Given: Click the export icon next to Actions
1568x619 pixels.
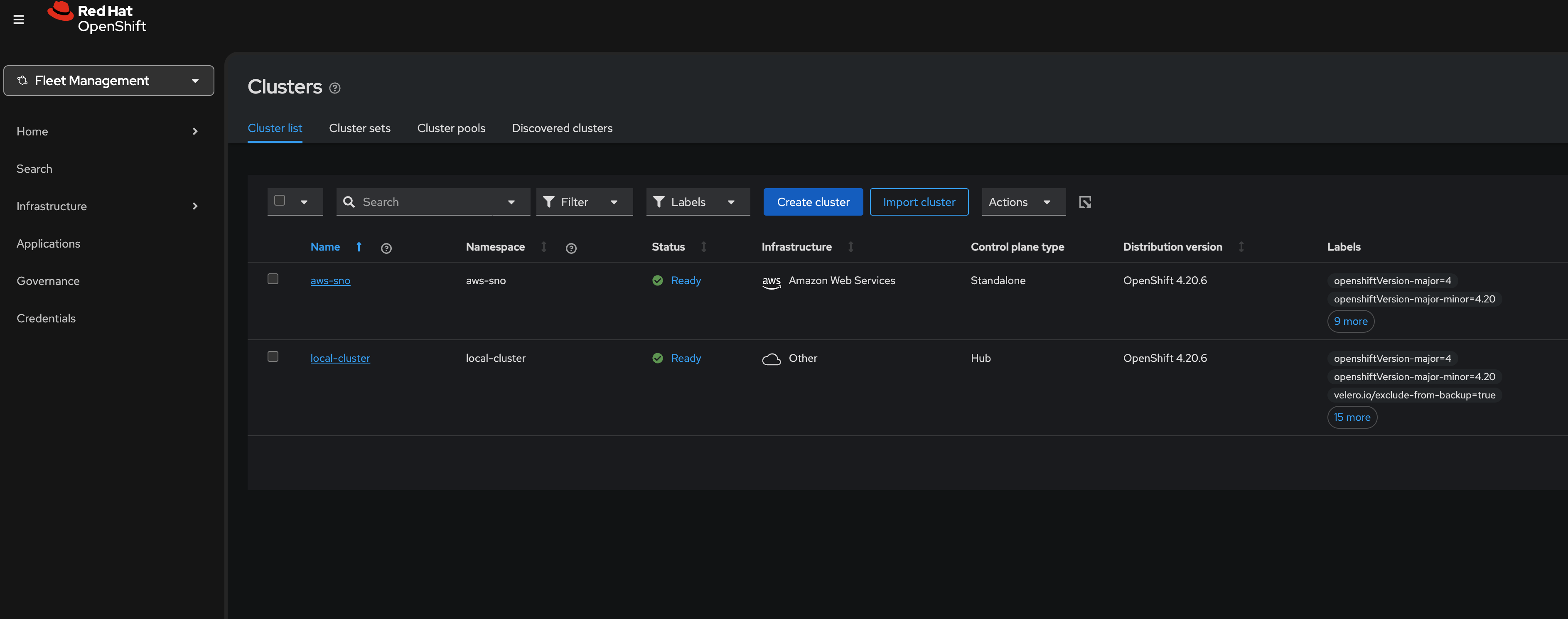Looking at the screenshot, I should pos(1085,202).
